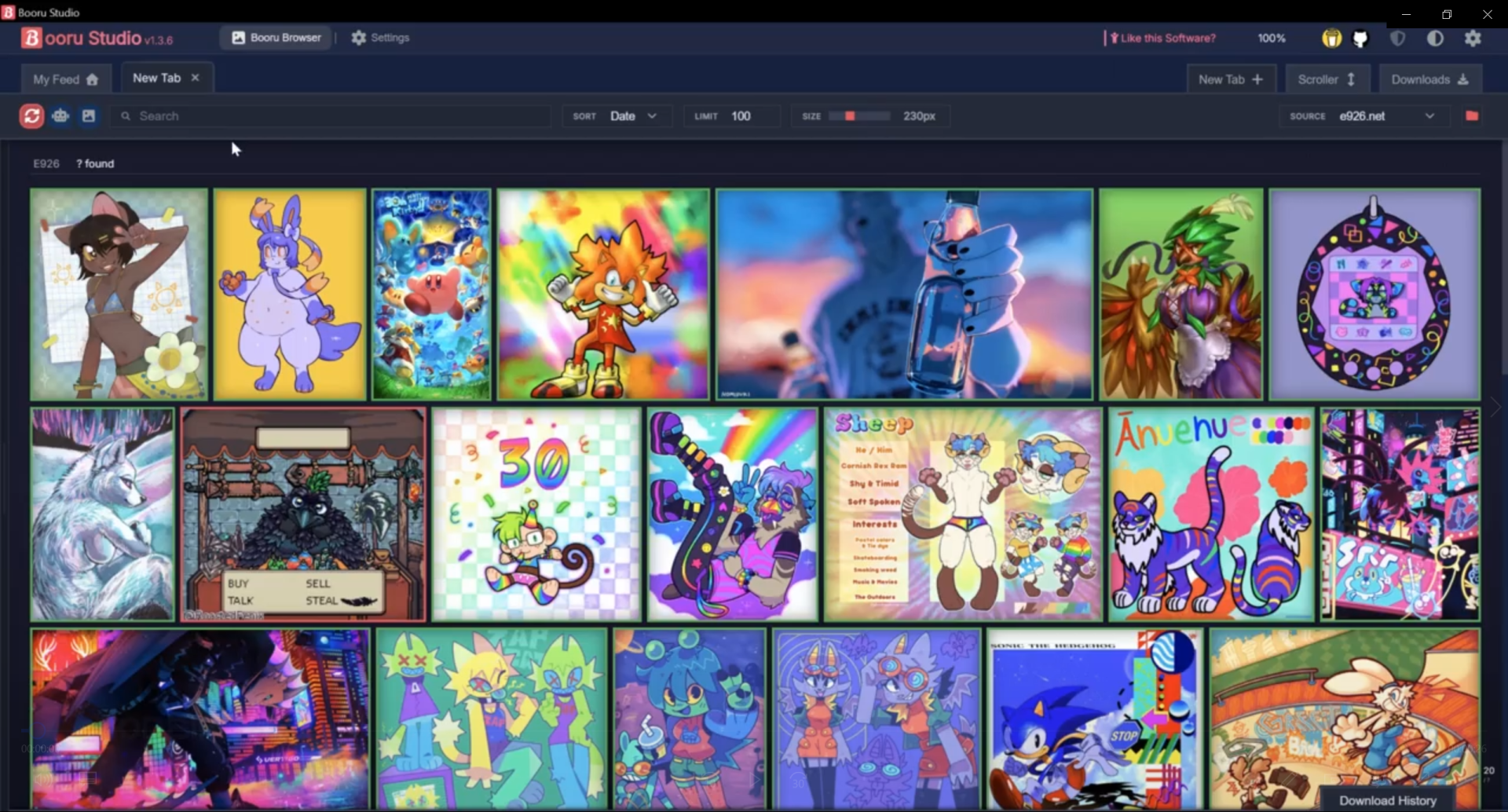Screen dimensions: 1508x812
Task: Switch to the My Feed tab
Action: 66,79
